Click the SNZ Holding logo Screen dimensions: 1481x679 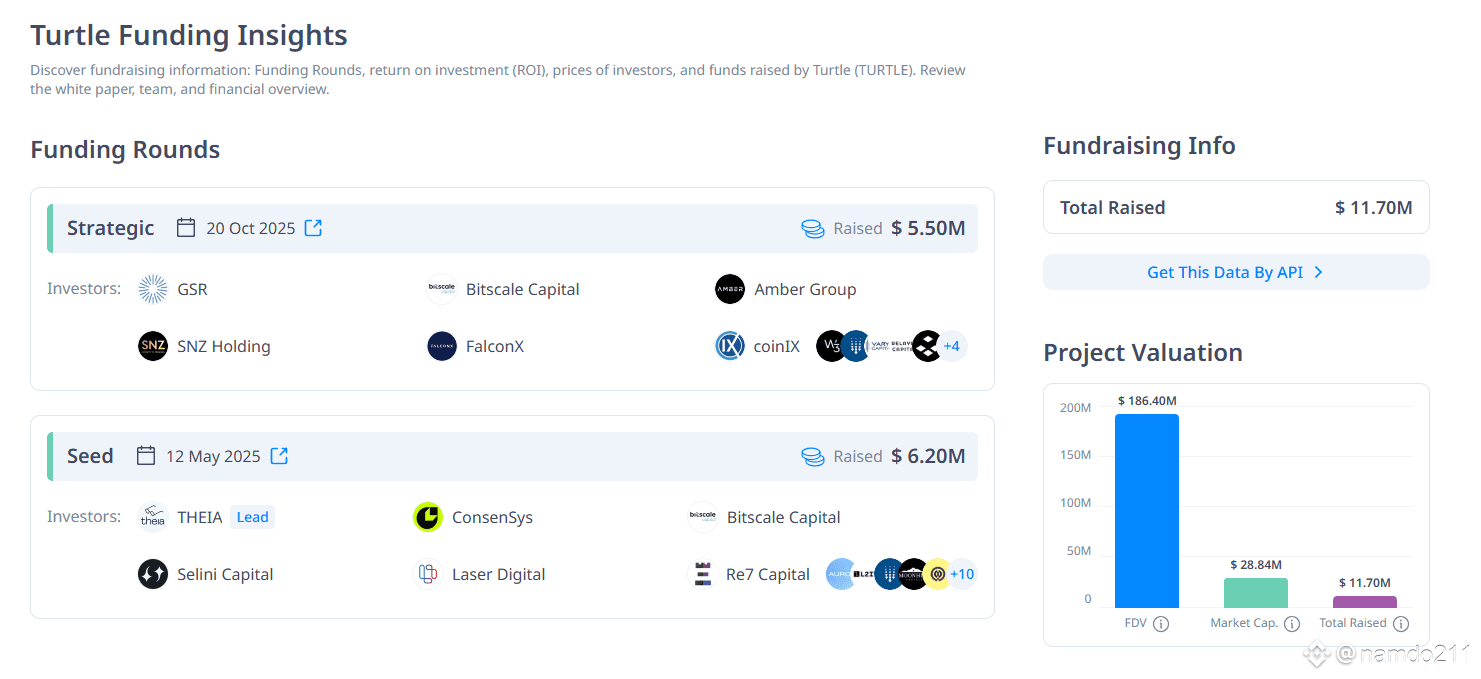coord(153,346)
